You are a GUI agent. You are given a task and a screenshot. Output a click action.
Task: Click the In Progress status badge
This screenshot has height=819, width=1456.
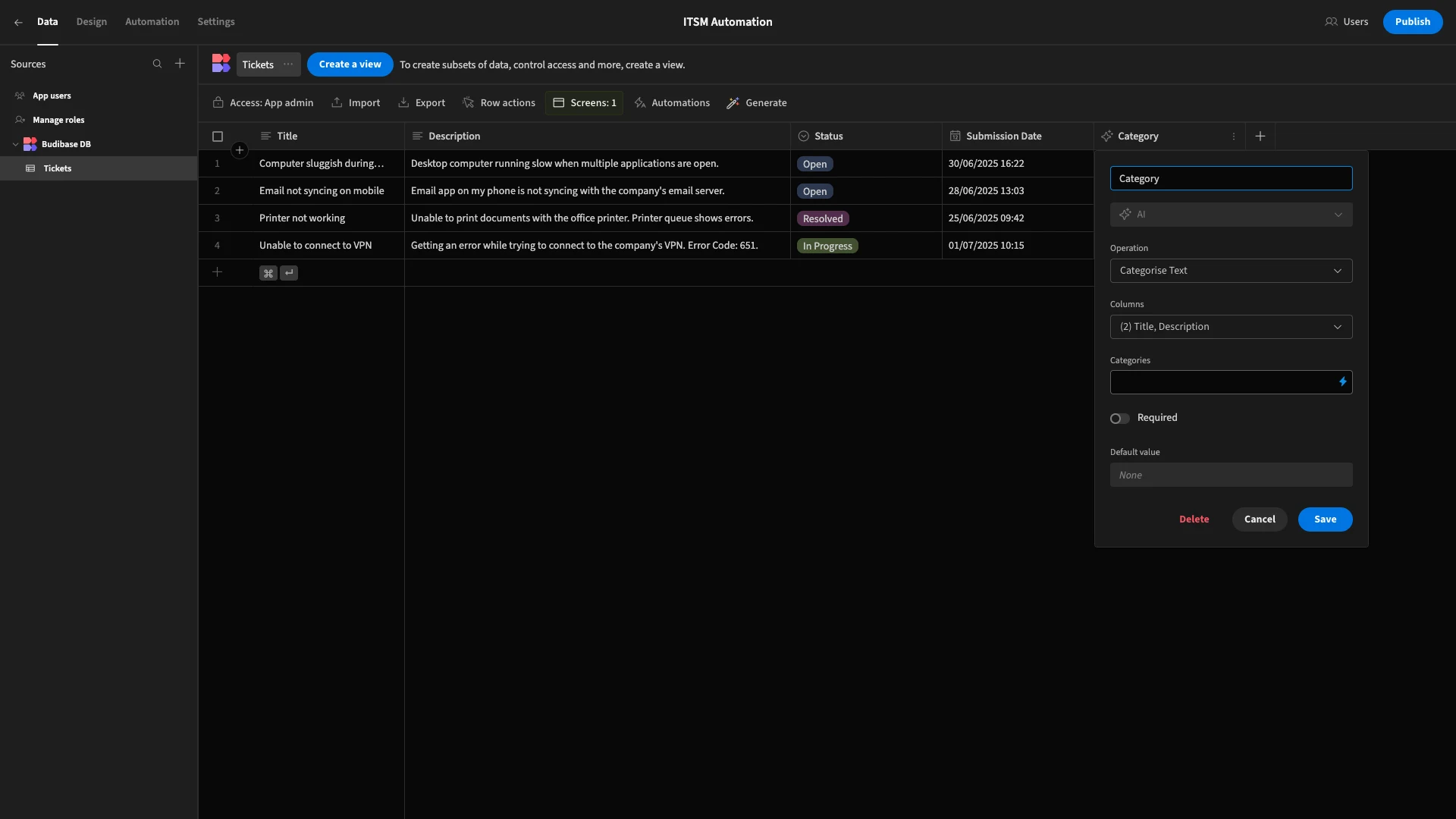tap(827, 246)
